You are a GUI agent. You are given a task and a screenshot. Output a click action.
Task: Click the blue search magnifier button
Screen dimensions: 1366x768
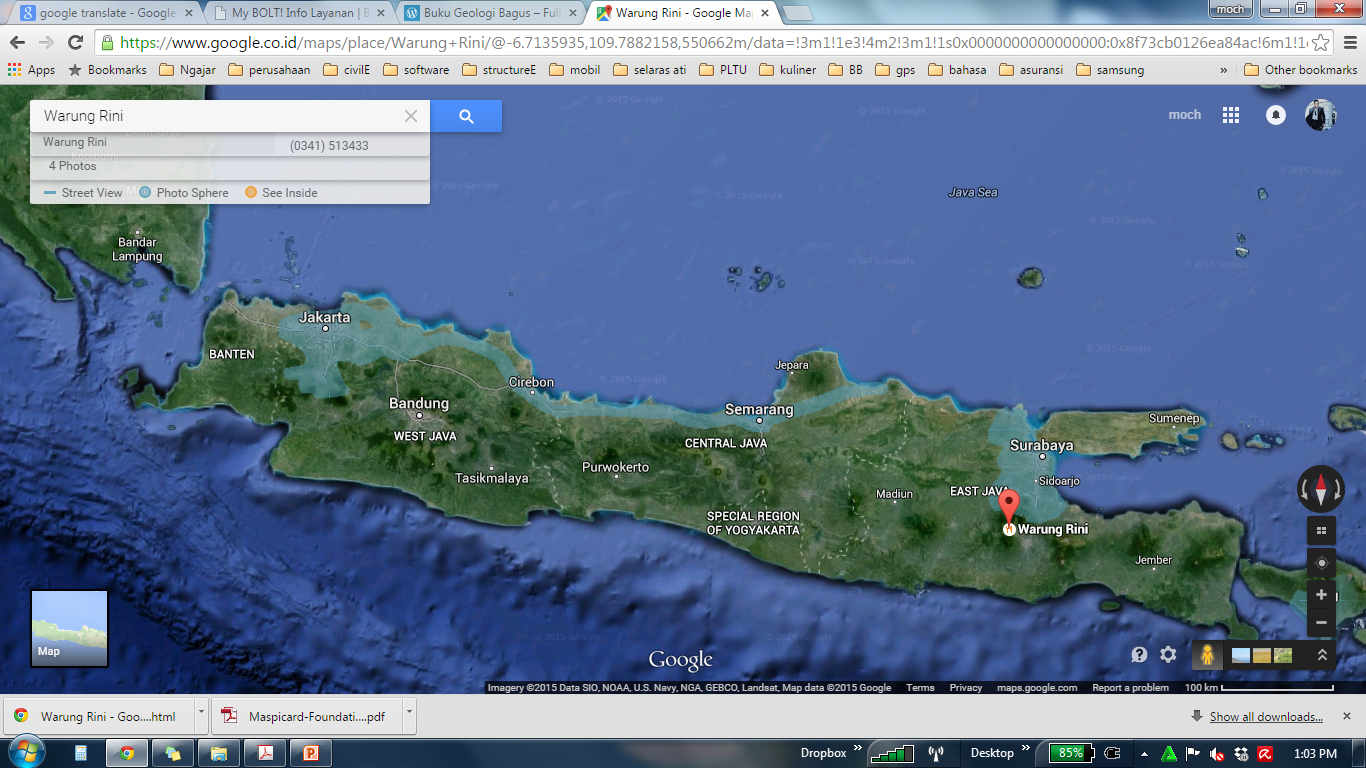(466, 116)
